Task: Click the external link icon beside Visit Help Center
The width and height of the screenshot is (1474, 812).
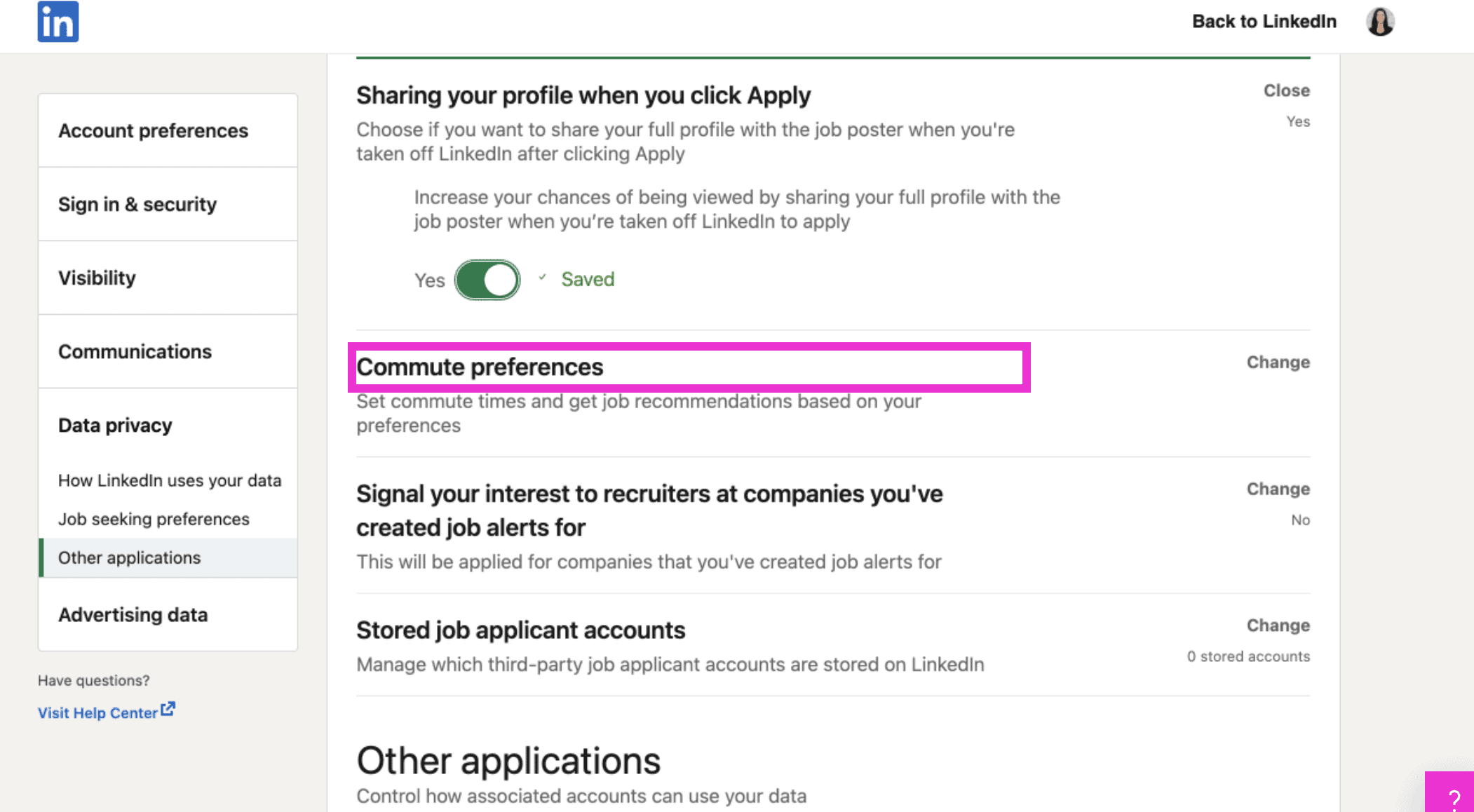Action: pyautogui.click(x=168, y=709)
